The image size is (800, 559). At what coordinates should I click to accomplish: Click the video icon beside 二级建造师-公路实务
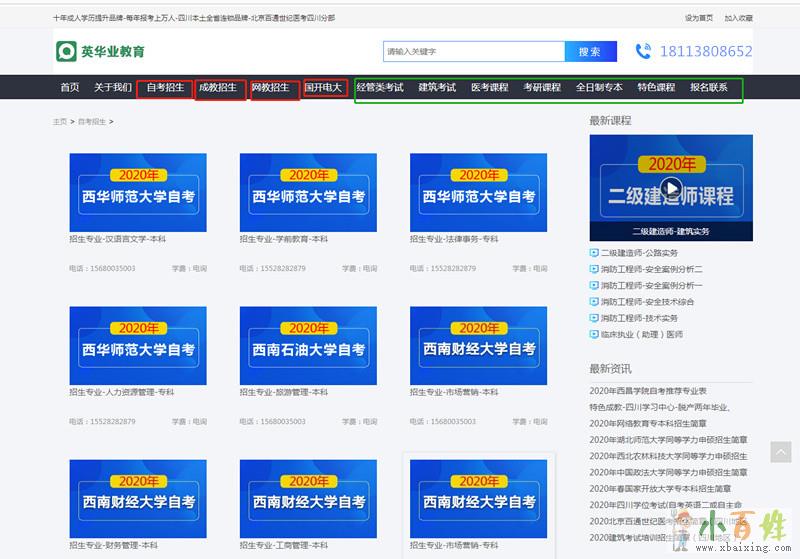(x=594, y=253)
